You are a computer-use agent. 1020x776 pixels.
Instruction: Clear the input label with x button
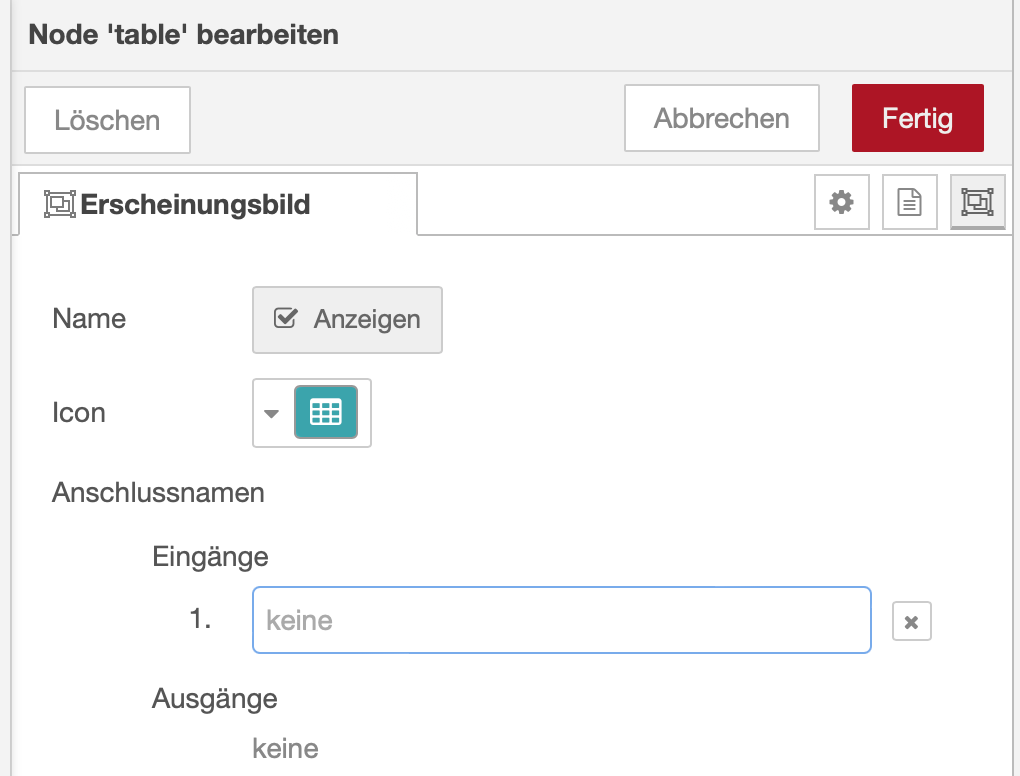pyautogui.click(x=911, y=621)
